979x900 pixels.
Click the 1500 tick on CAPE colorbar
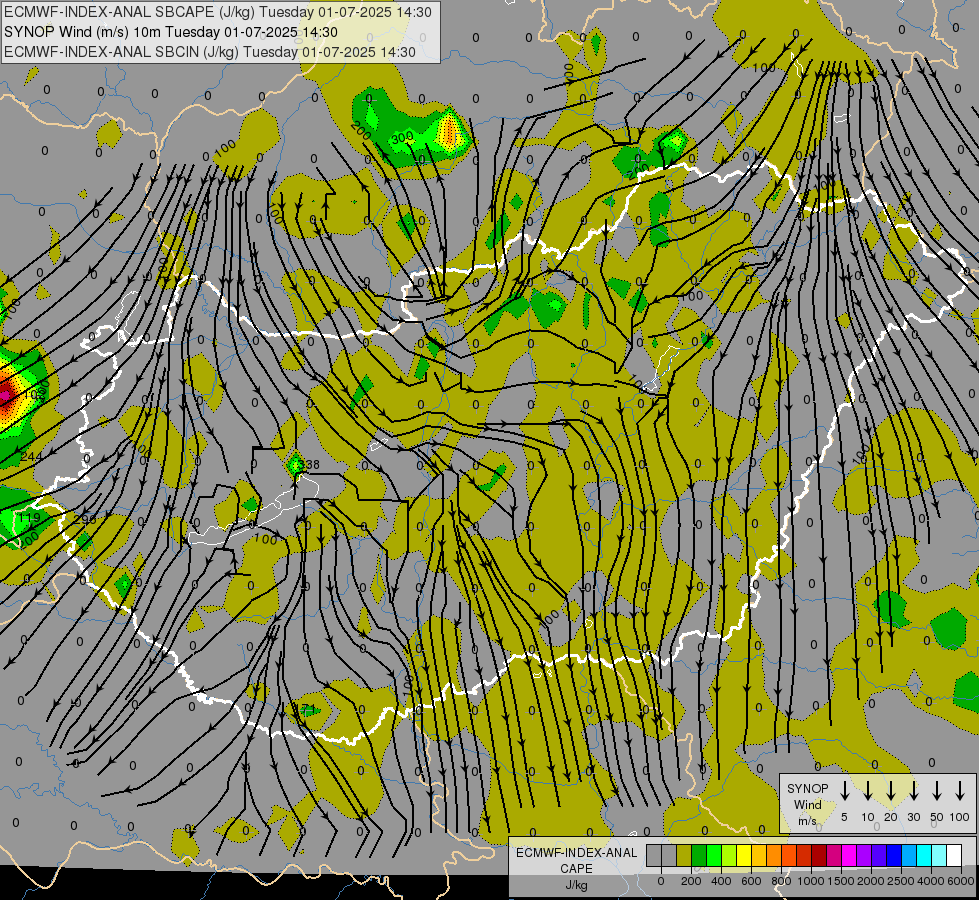(841, 881)
